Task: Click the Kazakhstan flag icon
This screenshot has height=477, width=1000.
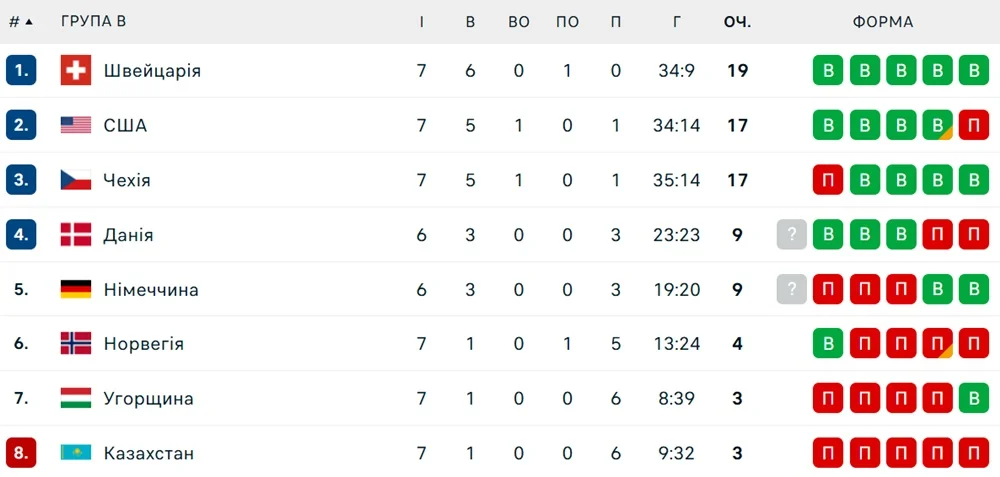Action: [76, 453]
